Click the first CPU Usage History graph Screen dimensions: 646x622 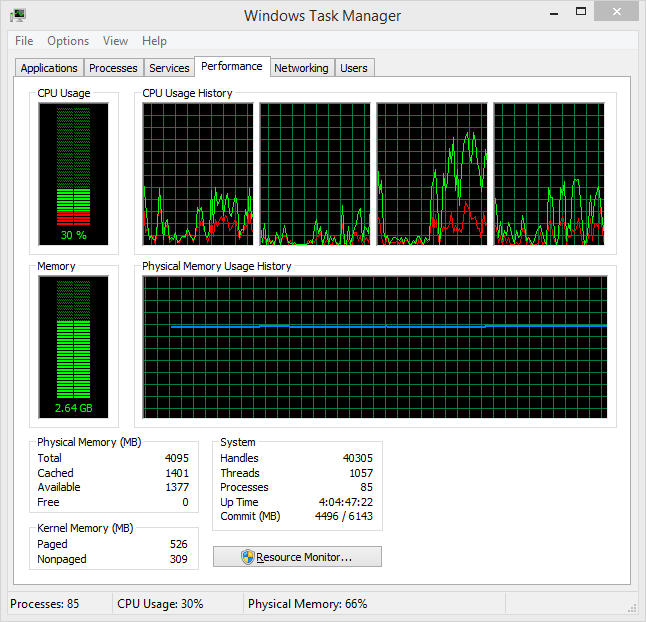[x=198, y=174]
